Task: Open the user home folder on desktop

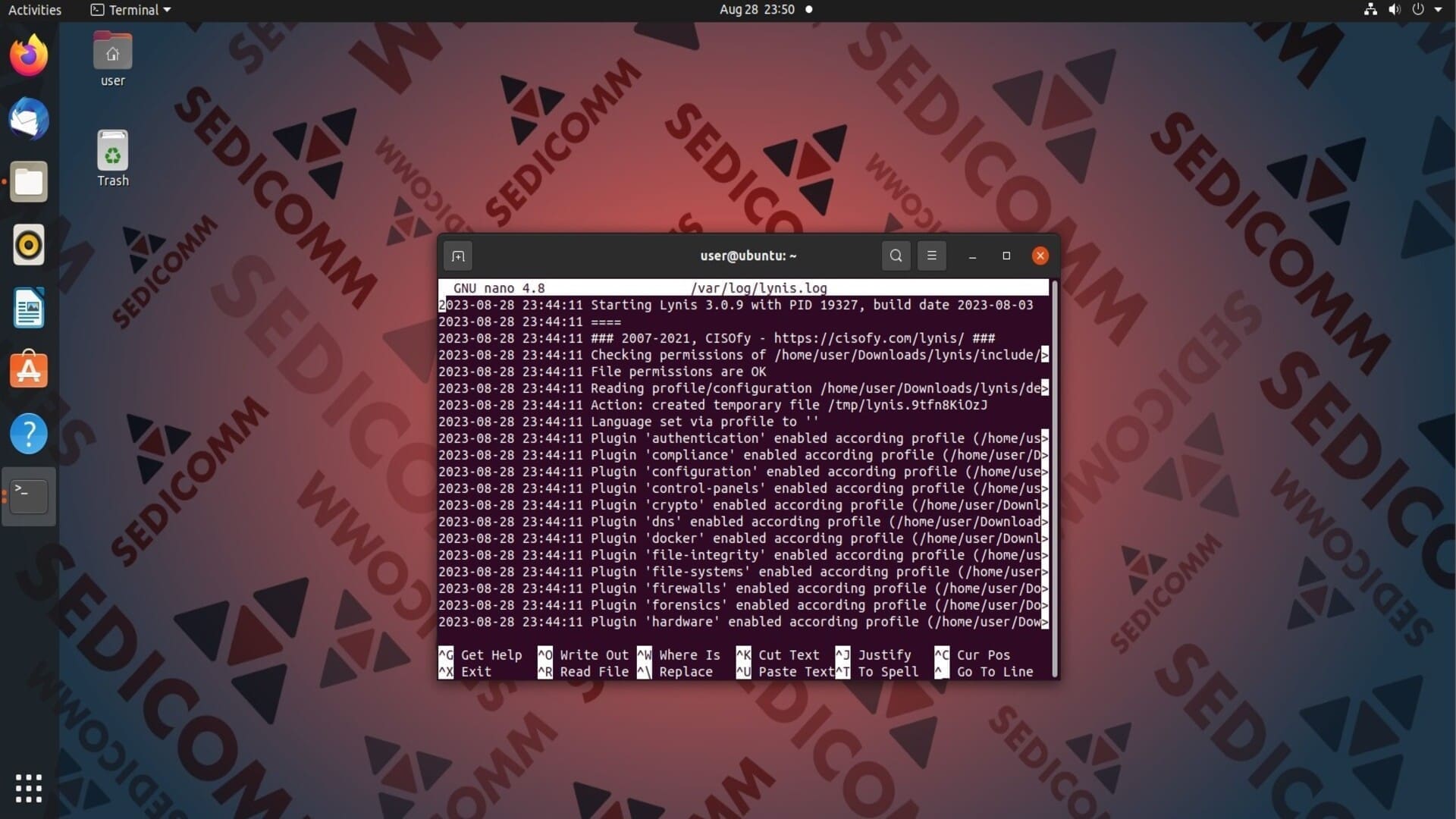Action: coord(112,59)
